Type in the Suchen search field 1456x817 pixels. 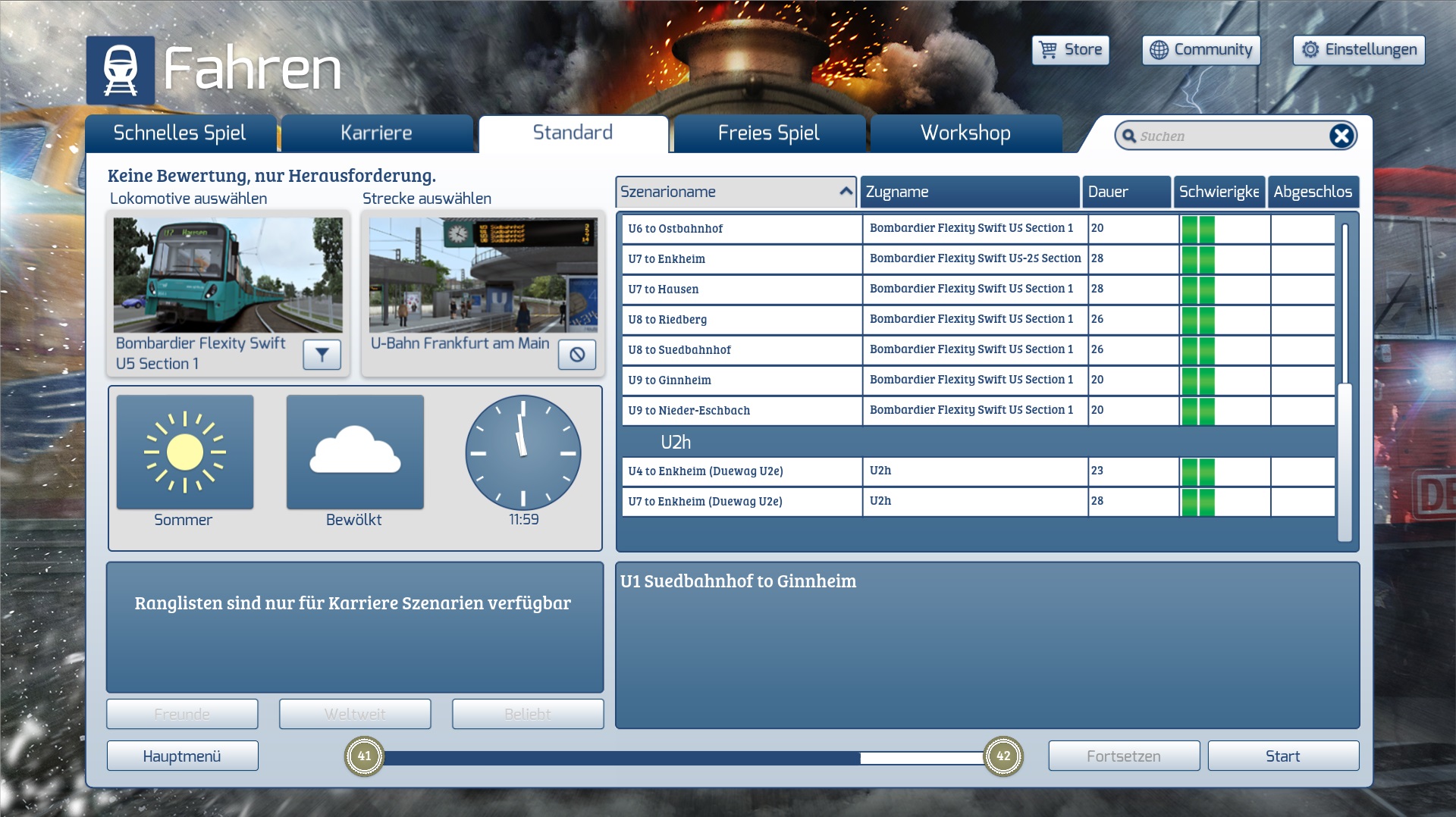tap(1228, 136)
